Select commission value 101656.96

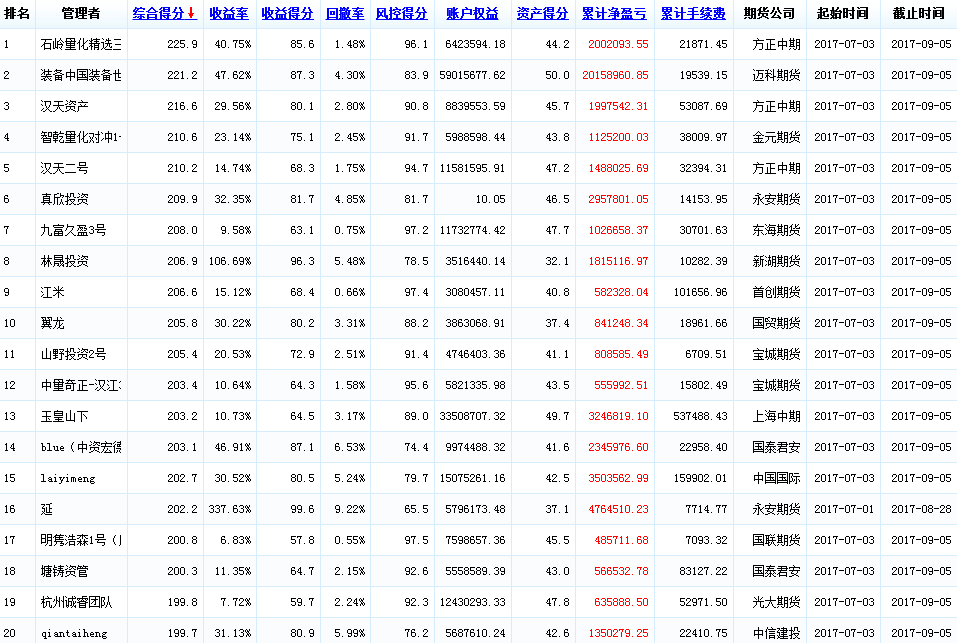click(701, 292)
